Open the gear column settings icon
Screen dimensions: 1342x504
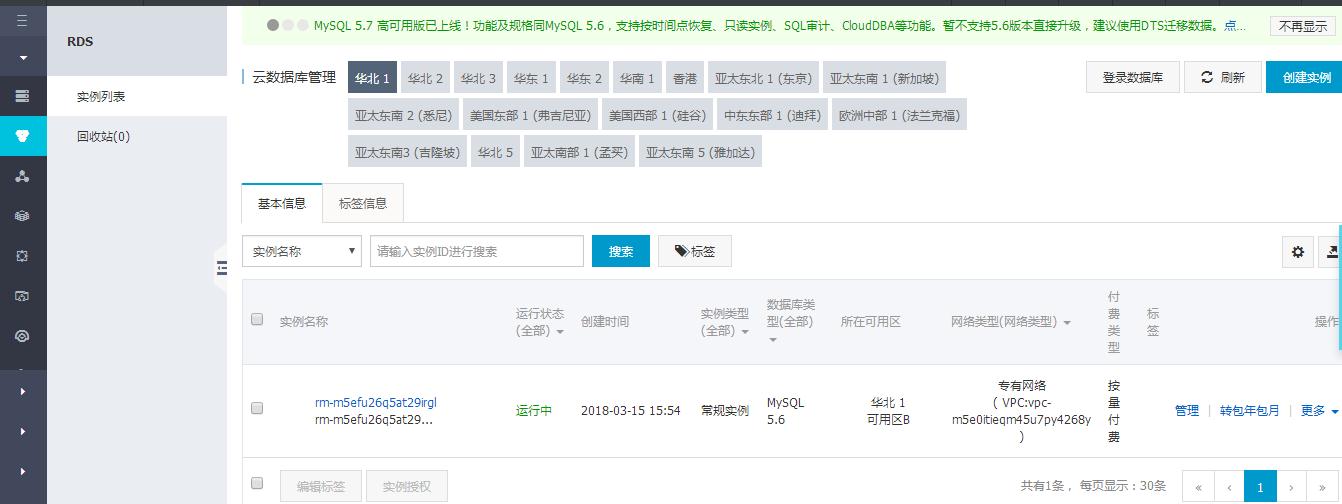tap(1298, 252)
